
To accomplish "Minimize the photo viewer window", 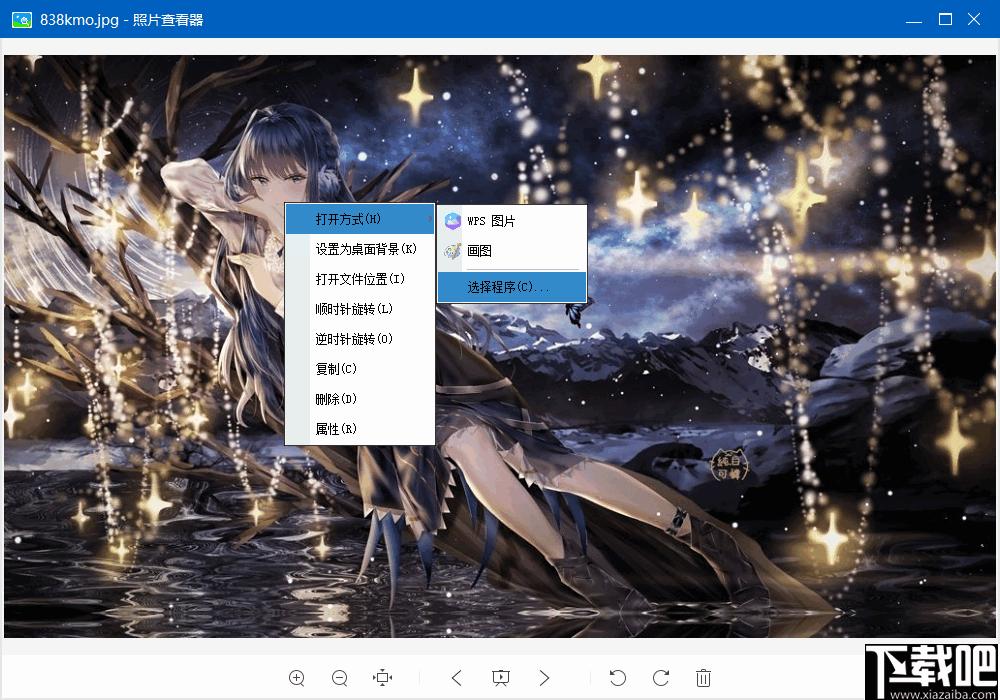I will [x=914, y=20].
